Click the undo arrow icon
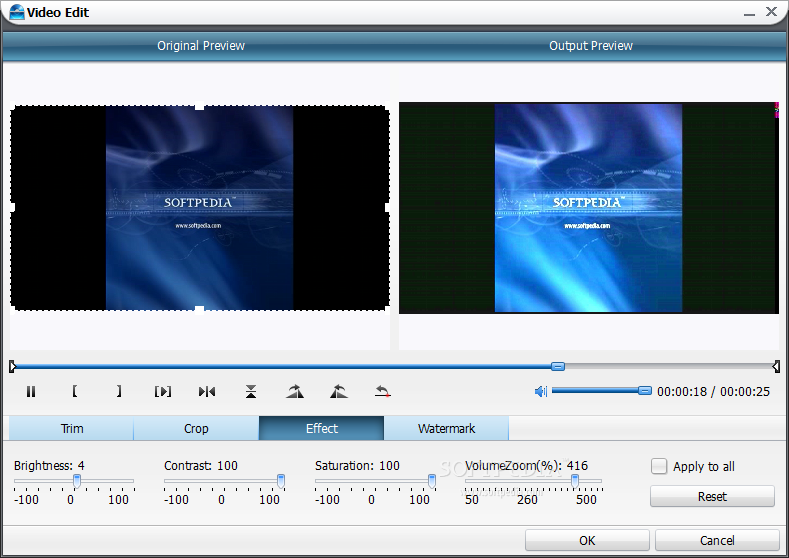Viewport: 789px width, 558px height. click(x=383, y=391)
